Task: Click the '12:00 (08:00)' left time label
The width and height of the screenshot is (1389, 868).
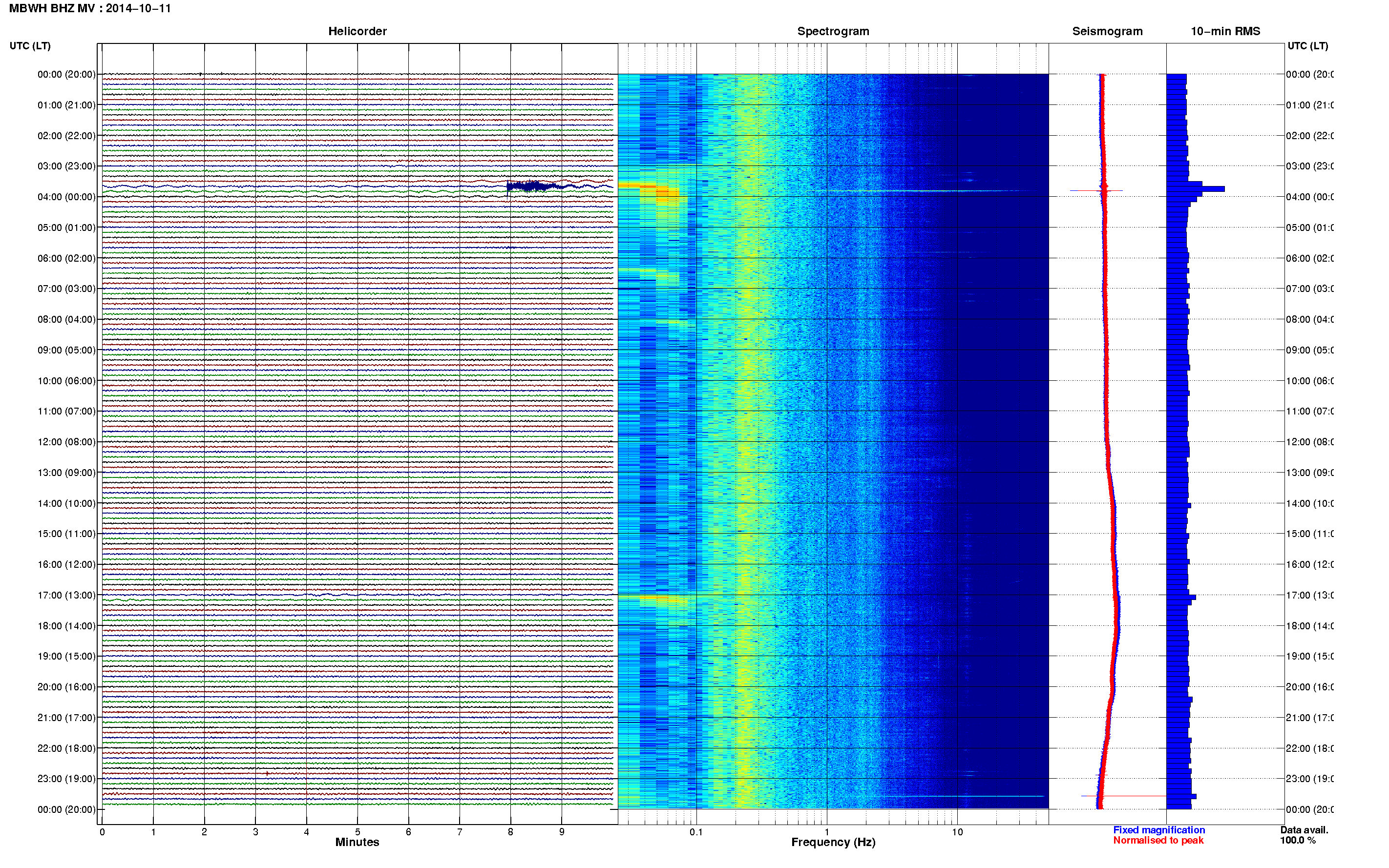Action: click(66, 442)
